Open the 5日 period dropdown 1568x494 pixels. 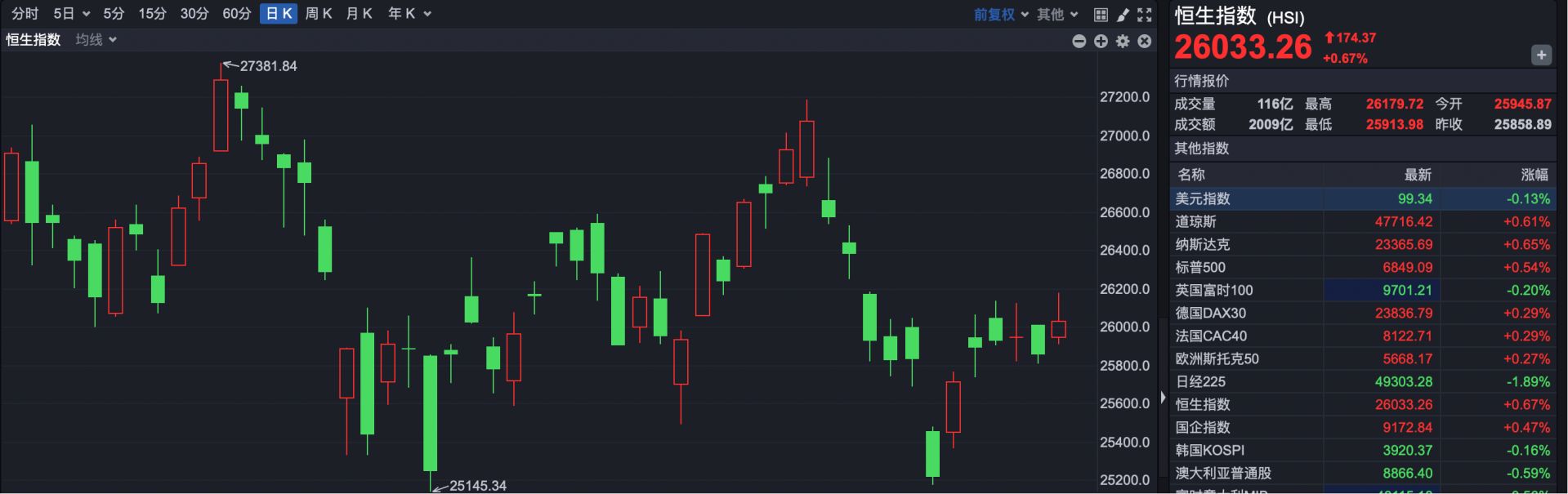[x=71, y=14]
